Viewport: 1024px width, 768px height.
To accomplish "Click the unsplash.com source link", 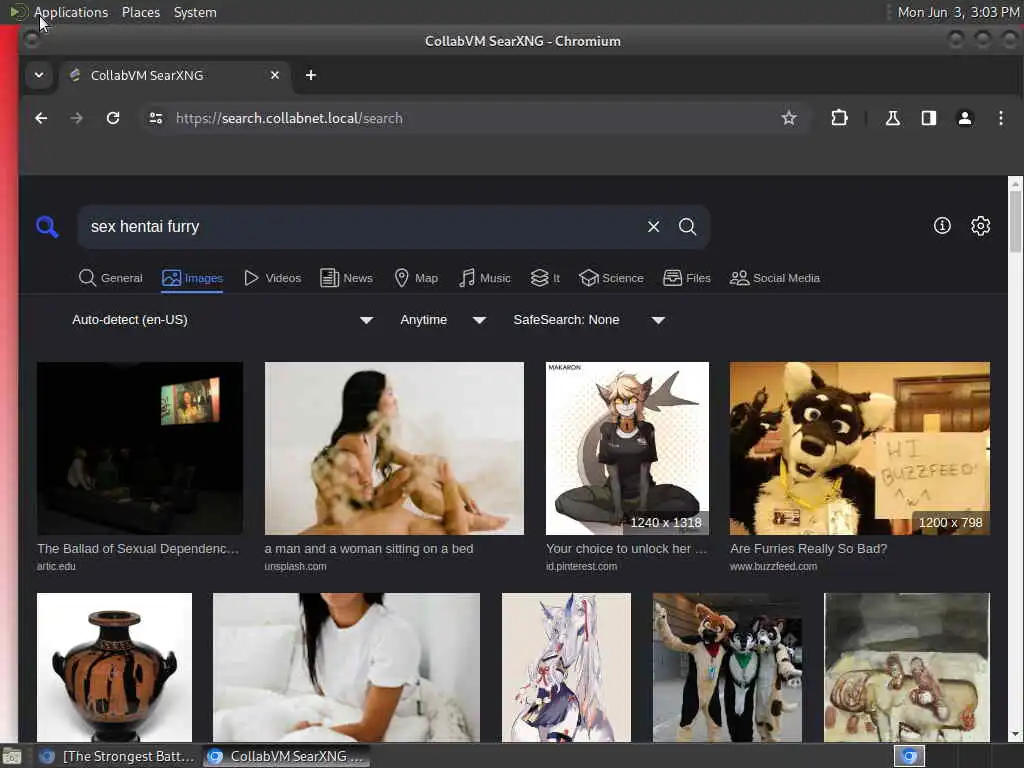I will click(x=295, y=566).
